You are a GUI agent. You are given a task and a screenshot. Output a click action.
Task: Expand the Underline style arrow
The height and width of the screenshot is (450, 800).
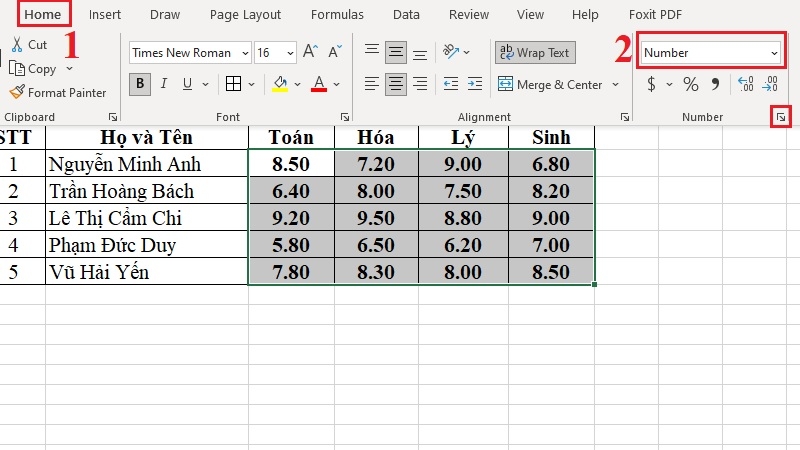(x=206, y=84)
